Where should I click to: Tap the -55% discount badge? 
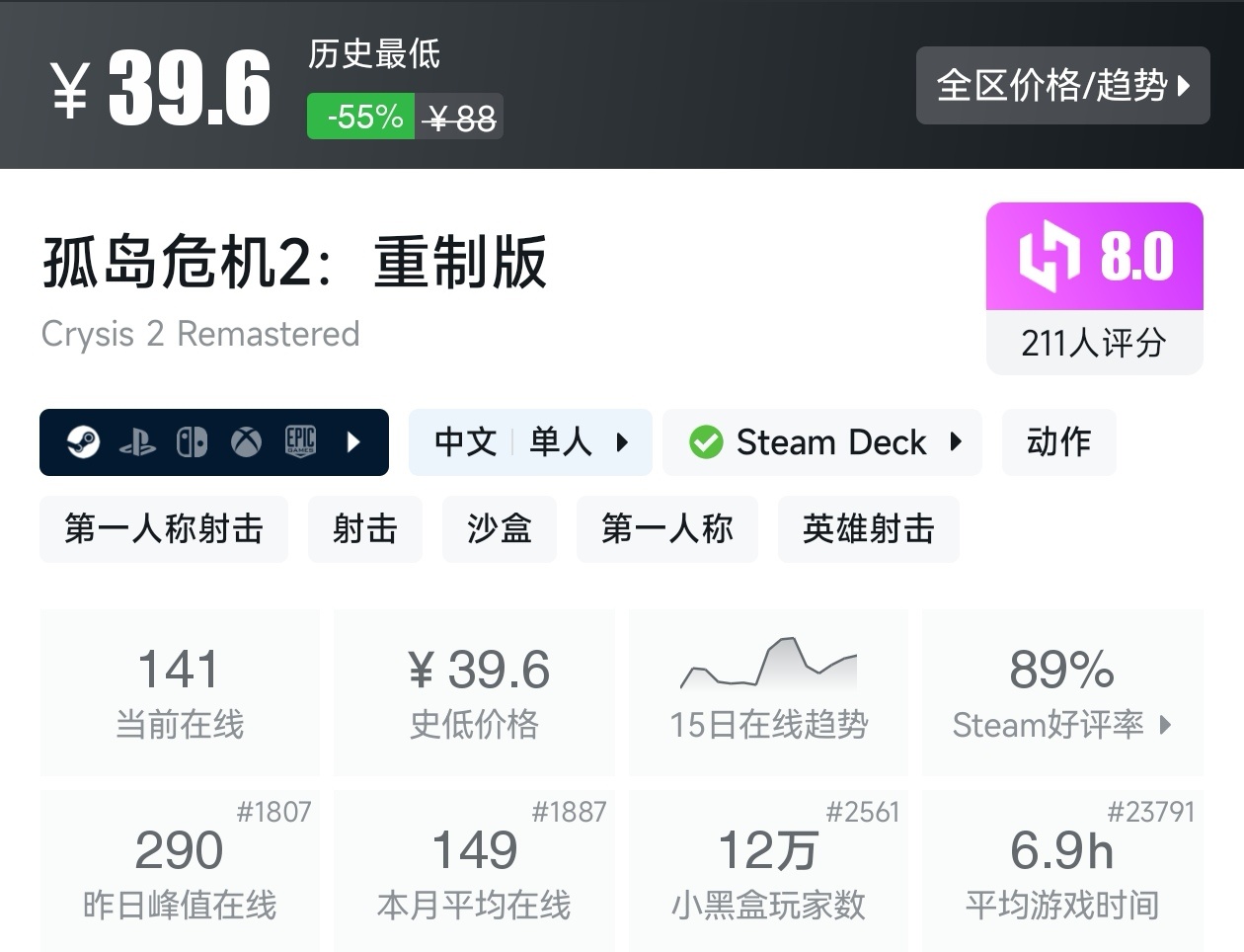(361, 117)
